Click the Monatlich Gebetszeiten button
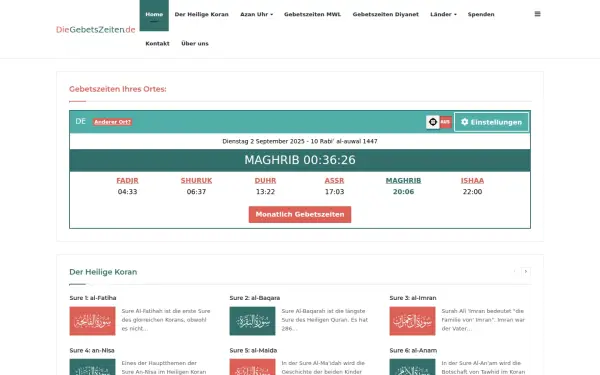The height and width of the screenshot is (375, 600). pyautogui.click(x=300, y=214)
